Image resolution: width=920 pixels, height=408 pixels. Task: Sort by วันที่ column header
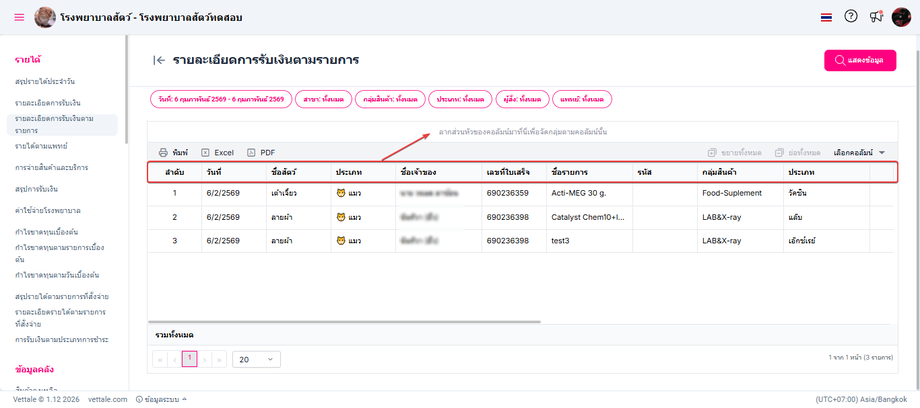(234, 173)
